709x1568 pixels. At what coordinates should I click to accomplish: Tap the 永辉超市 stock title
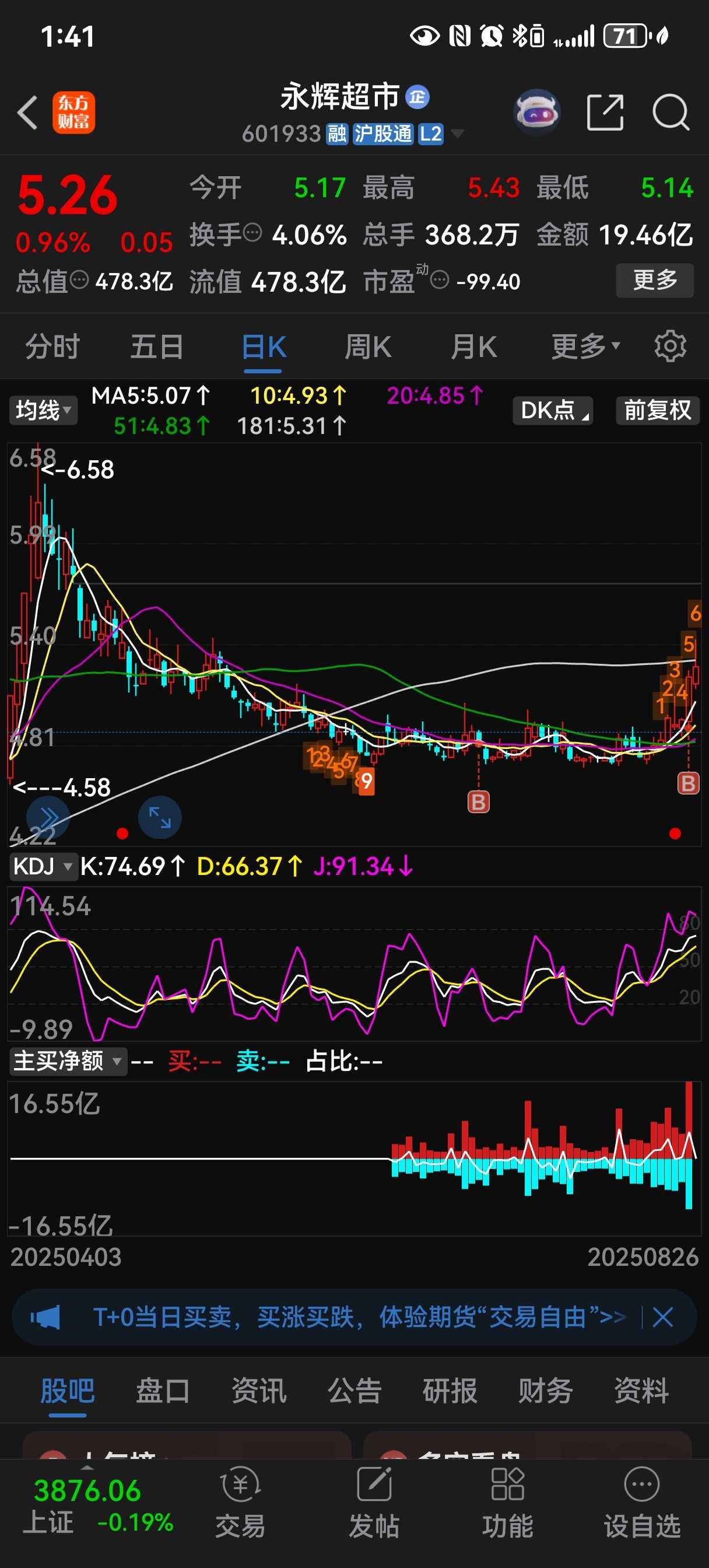coord(339,96)
